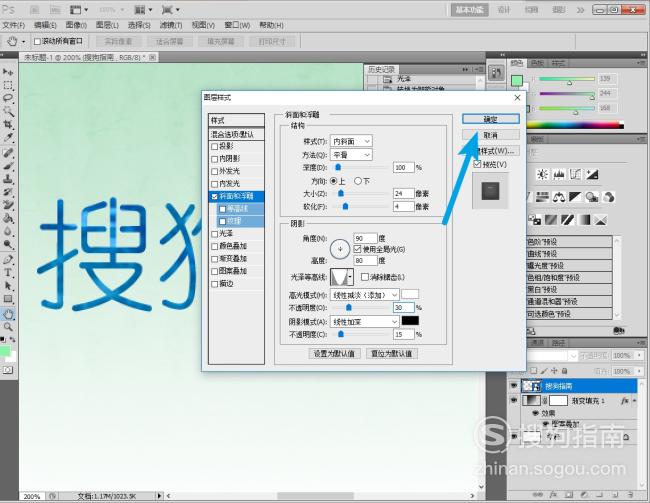The image size is (650, 503).
Task: Select the Brush tool
Action: coord(8,166)
